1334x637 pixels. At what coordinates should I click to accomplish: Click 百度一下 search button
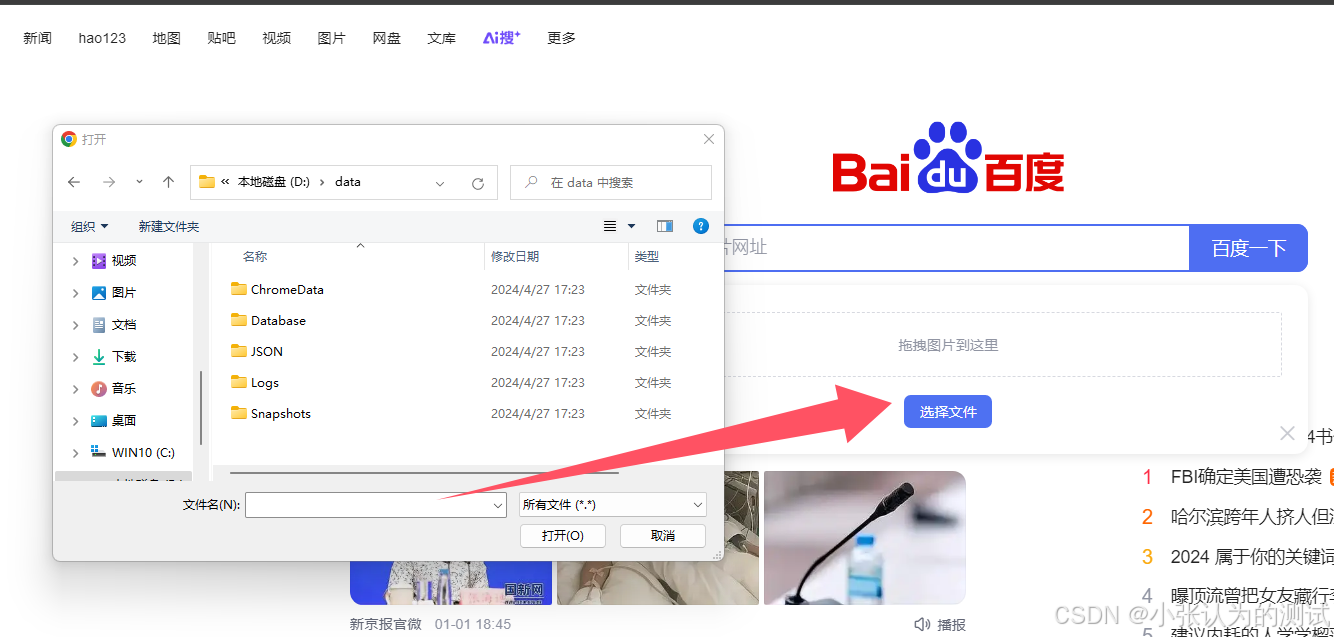(x=1248, y=248)
